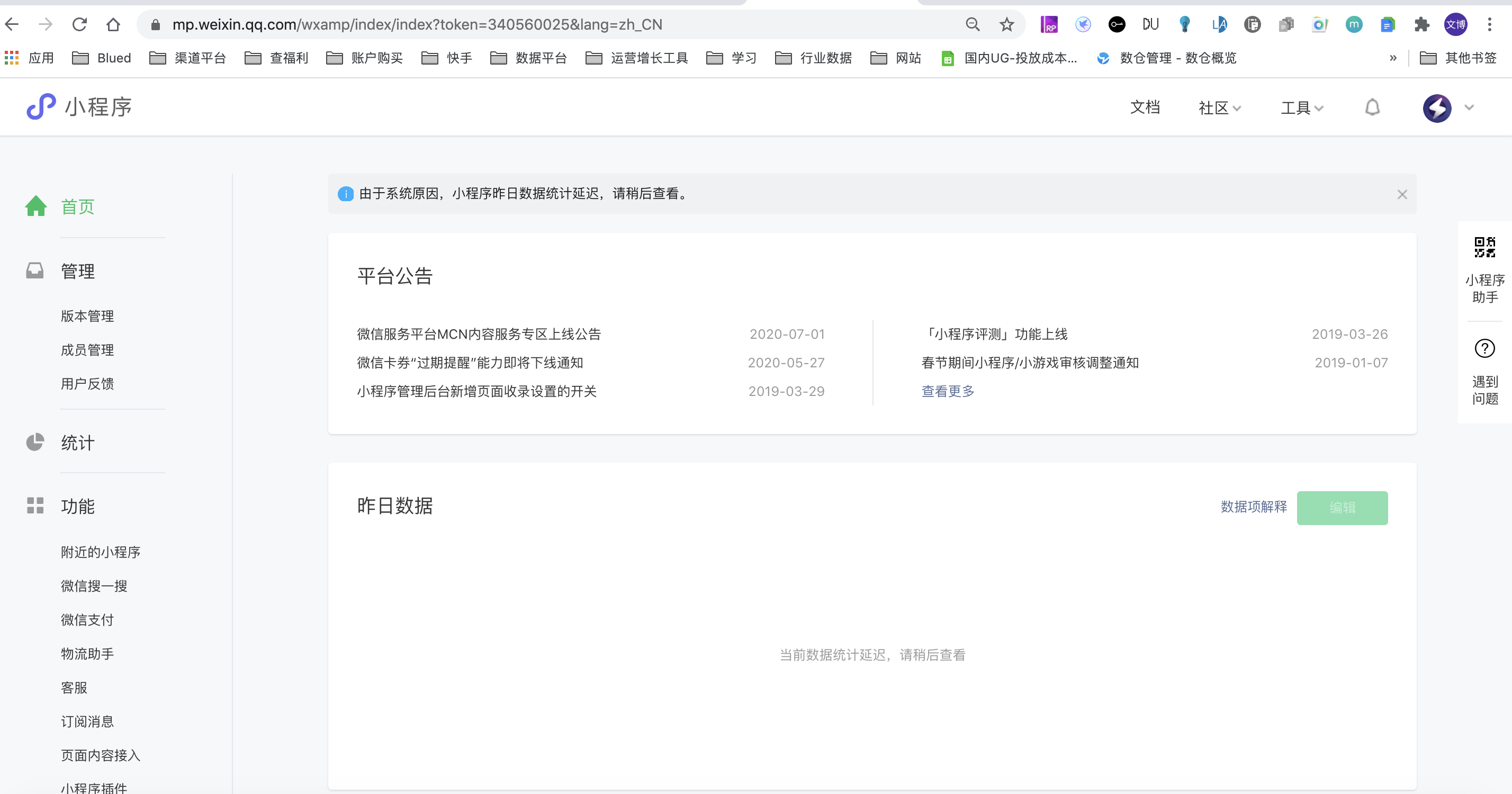Click the 功能 grid icon in sidebar
The width and height of the screenshot is (1512, 794).
[x=35, y=506]
